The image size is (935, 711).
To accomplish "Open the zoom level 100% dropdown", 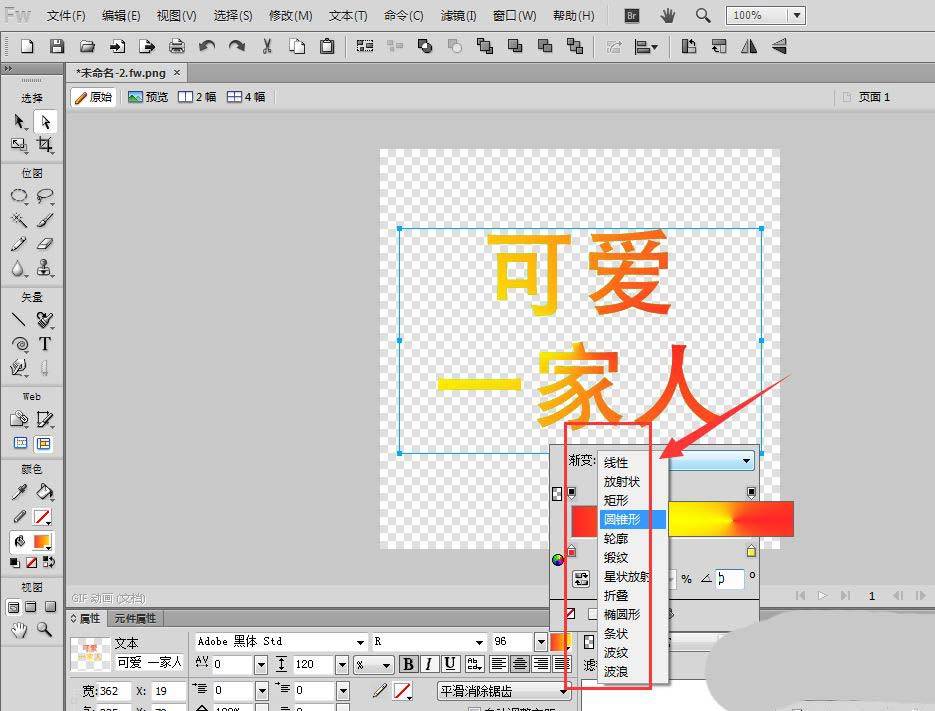I will point(795,16).
